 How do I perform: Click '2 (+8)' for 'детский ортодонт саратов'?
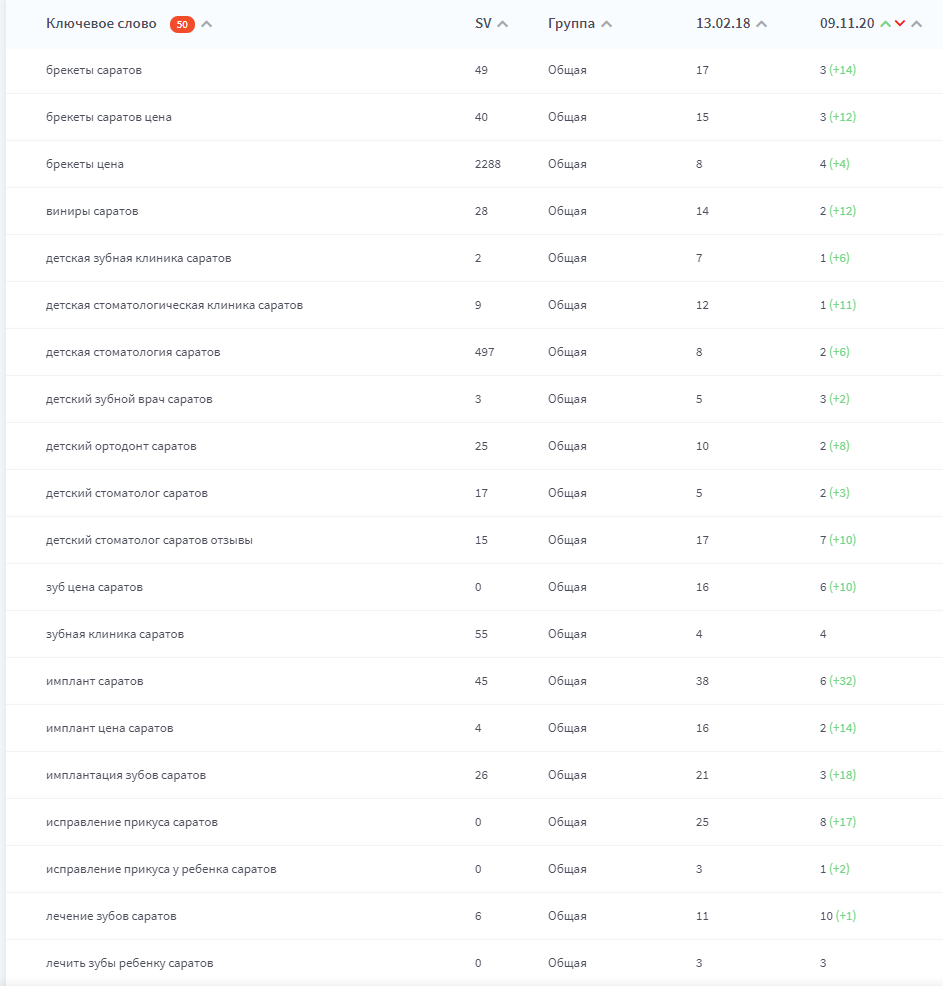point(835,446)
